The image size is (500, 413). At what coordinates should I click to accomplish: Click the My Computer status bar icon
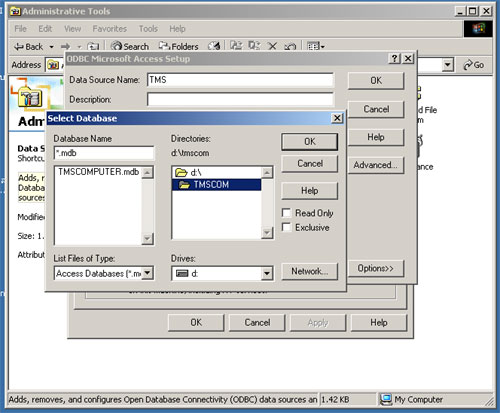(x=386, y=399)
